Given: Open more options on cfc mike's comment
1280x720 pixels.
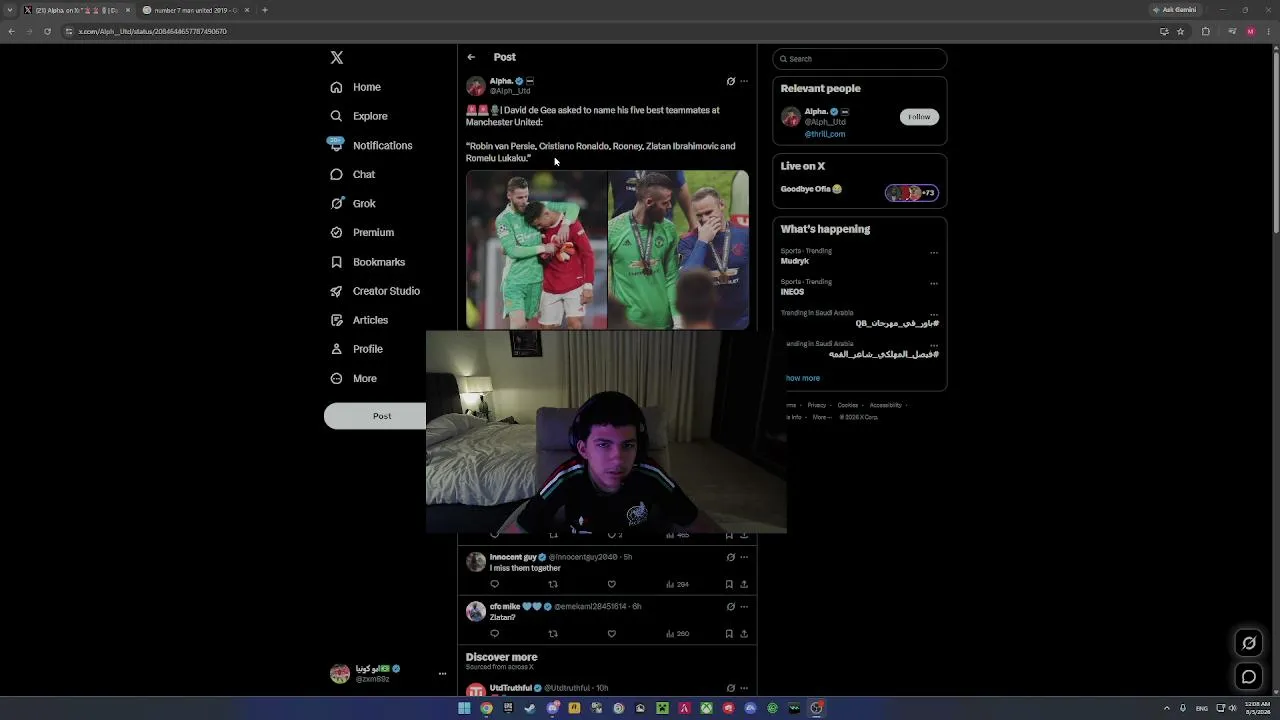Looking at the screenshot, I should click(x=744, y=606).
